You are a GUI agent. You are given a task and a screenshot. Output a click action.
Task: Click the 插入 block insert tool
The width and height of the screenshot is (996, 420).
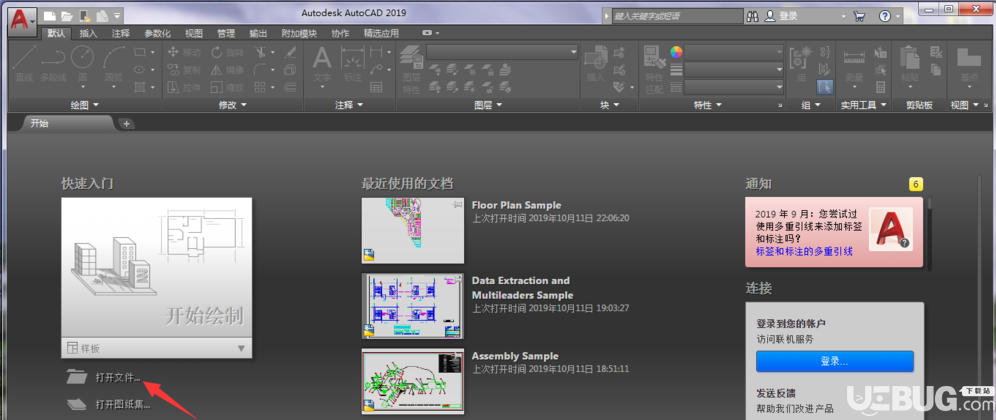pyautogui.click(x=596, y=65)
